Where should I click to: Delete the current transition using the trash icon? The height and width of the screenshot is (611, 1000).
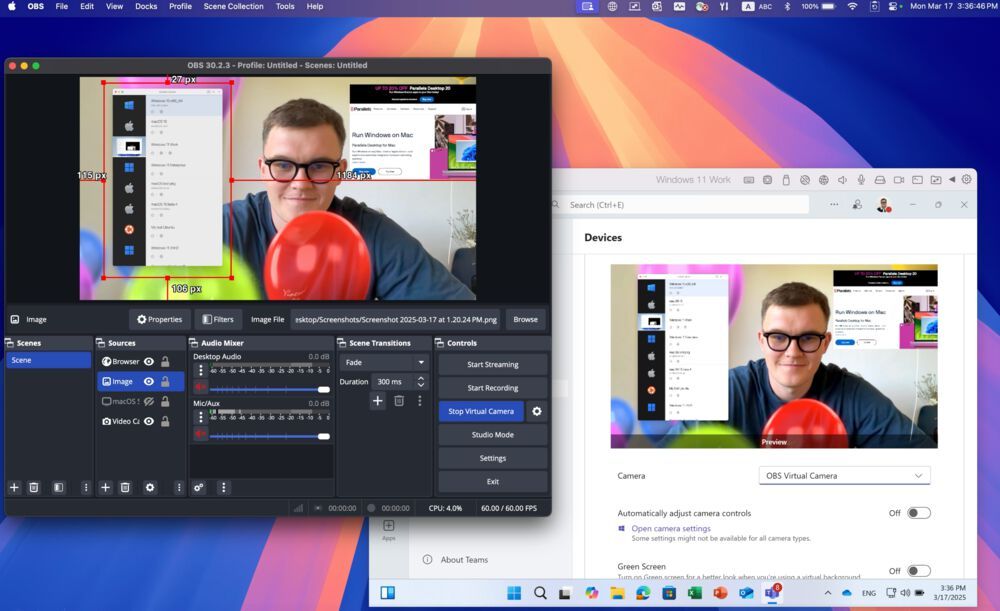(398, 400)
